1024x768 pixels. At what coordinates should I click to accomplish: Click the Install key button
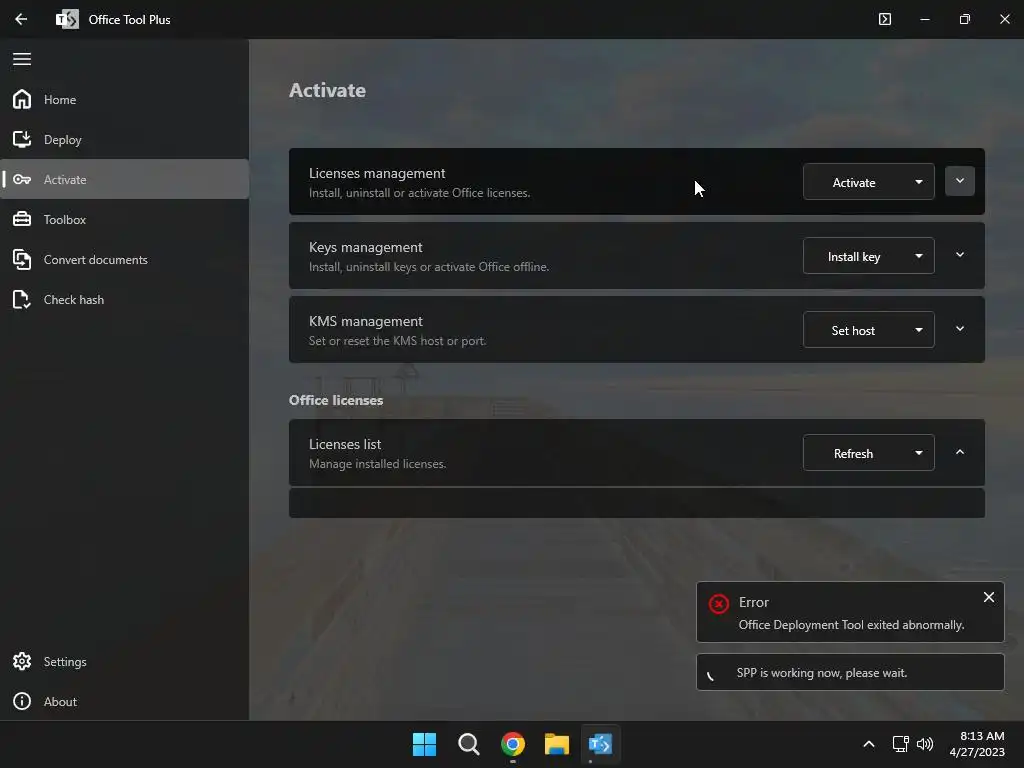coord(854,256)
